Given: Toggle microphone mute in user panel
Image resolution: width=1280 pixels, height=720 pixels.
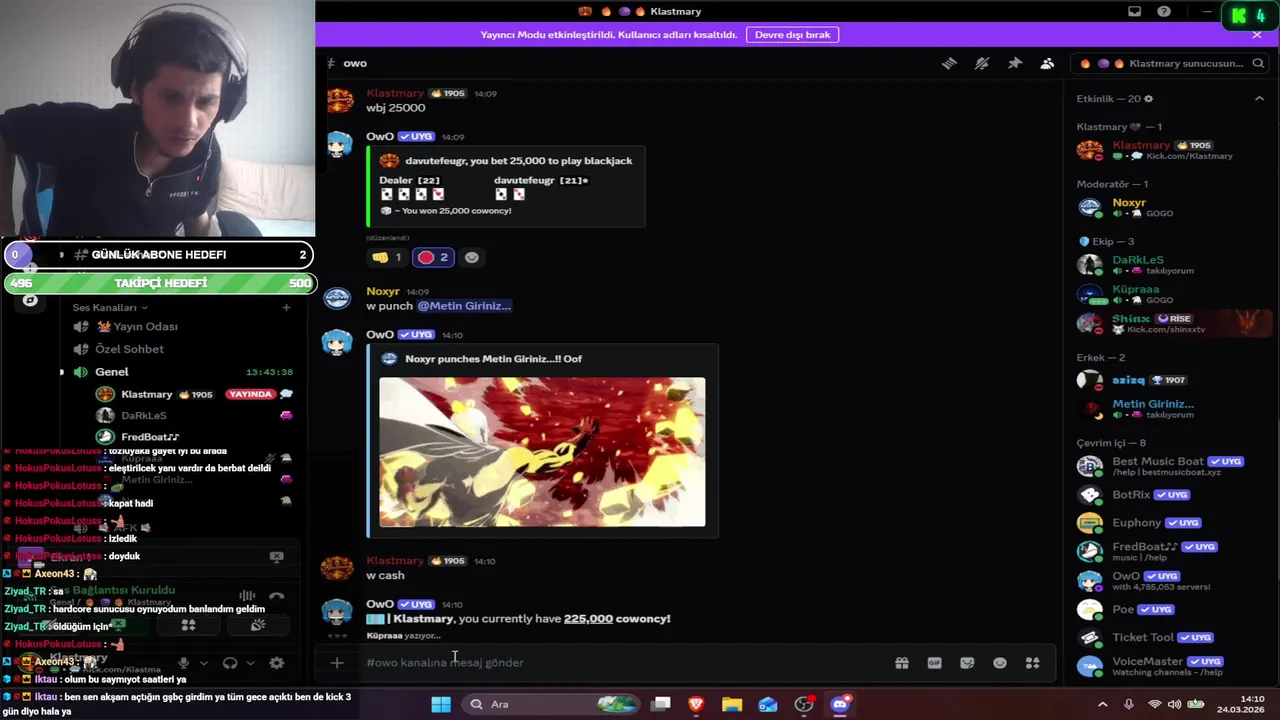Looking at the screenshot, I should point(183,662).
